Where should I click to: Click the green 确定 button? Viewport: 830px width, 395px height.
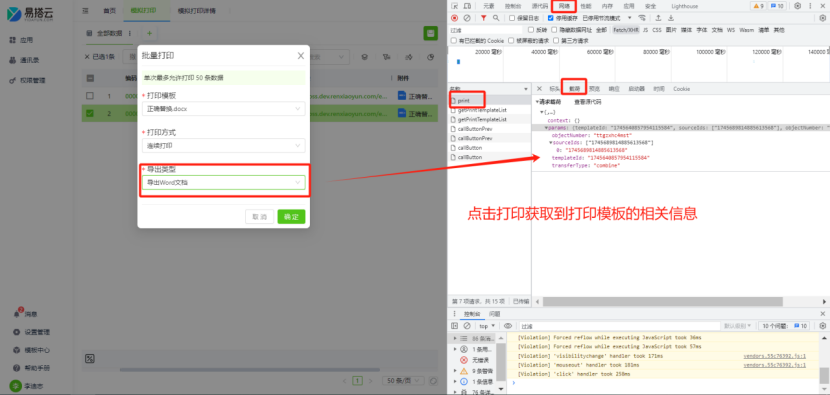click(x=291, y=217)
